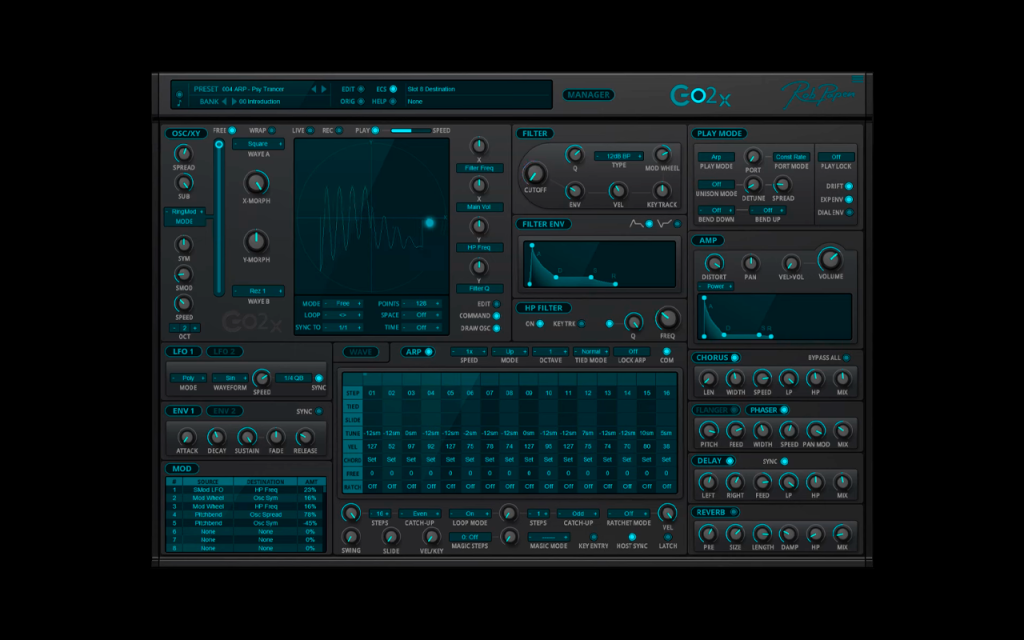Click the Wave button beside Arp

click(360, 352)
